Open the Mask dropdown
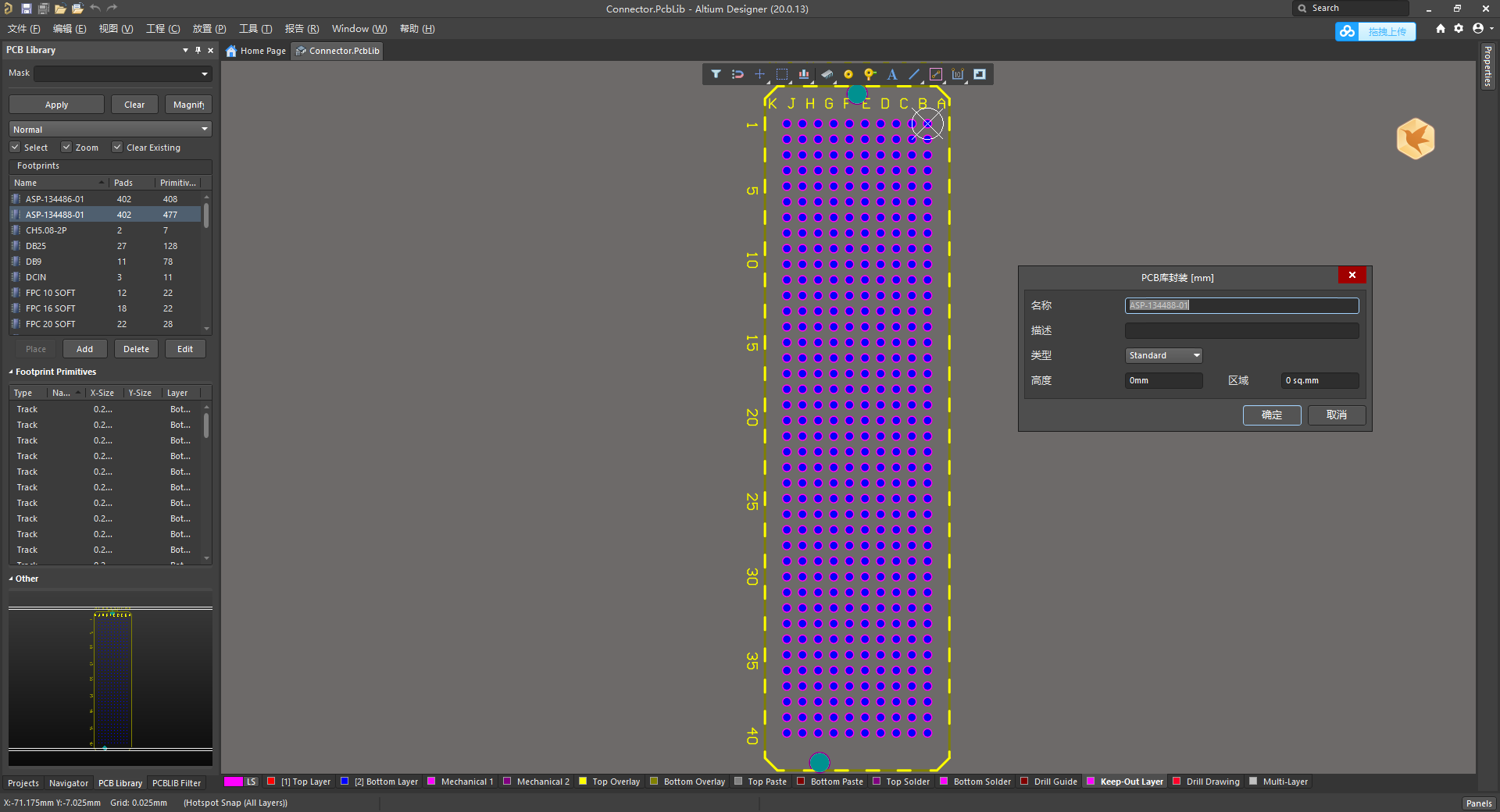 click(205, 74)
